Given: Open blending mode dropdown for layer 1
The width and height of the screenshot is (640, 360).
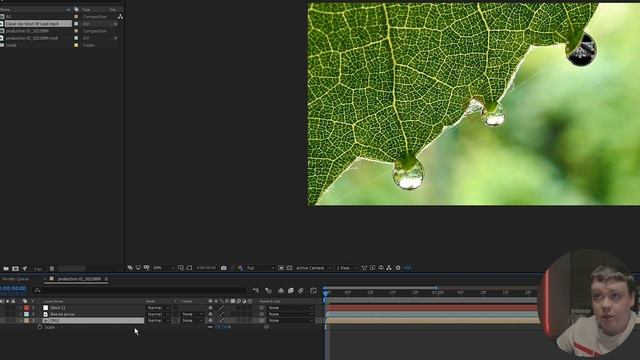Looking at the screenshot, I should (158, 308).
